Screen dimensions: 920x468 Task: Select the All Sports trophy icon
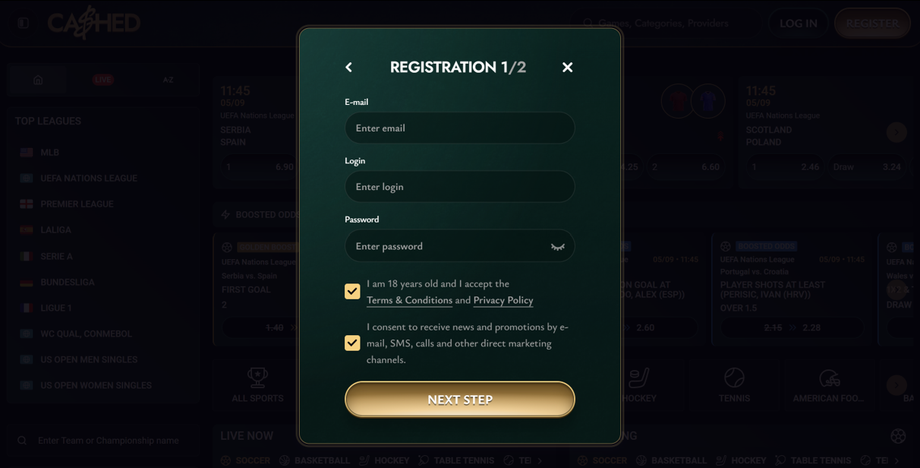tap(258, 385)
